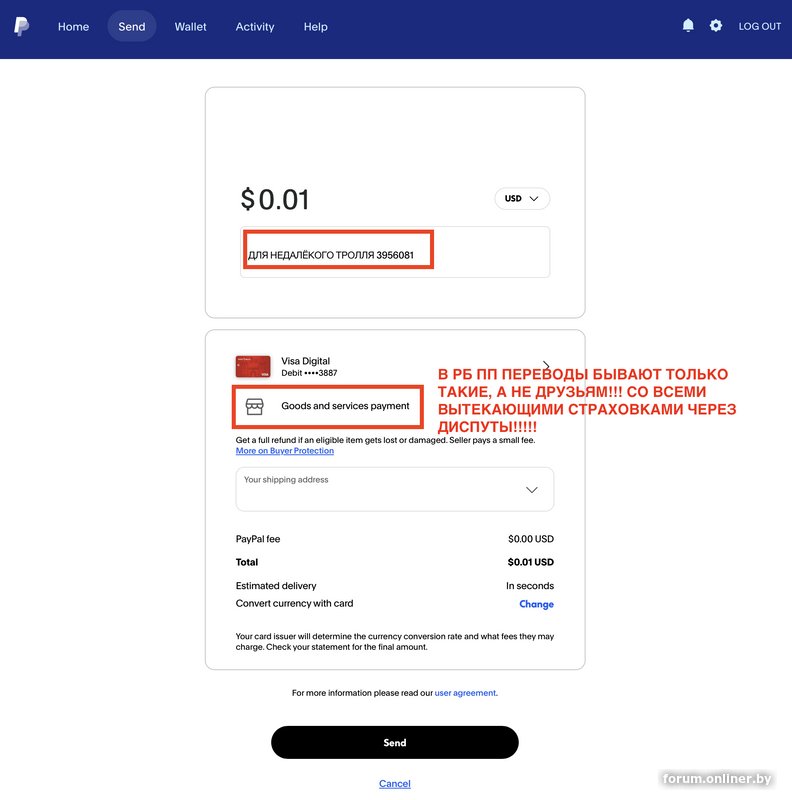Expand the shipping address dropdown
The height and width of the screenshot is (800, 792).
[x=395, y=489]
